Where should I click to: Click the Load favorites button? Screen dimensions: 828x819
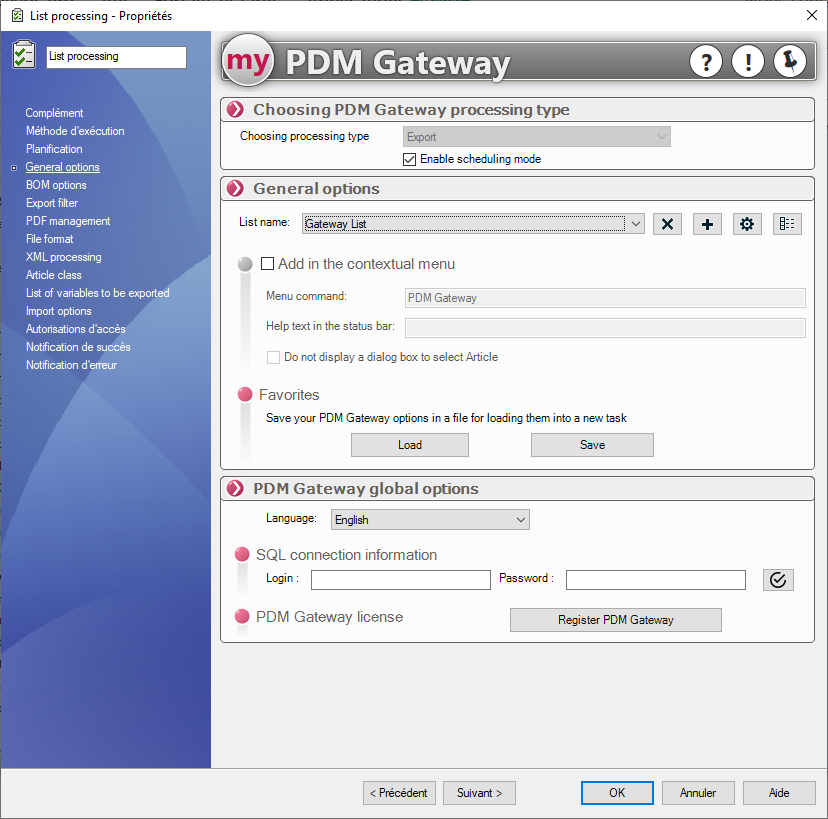(411, 445)
